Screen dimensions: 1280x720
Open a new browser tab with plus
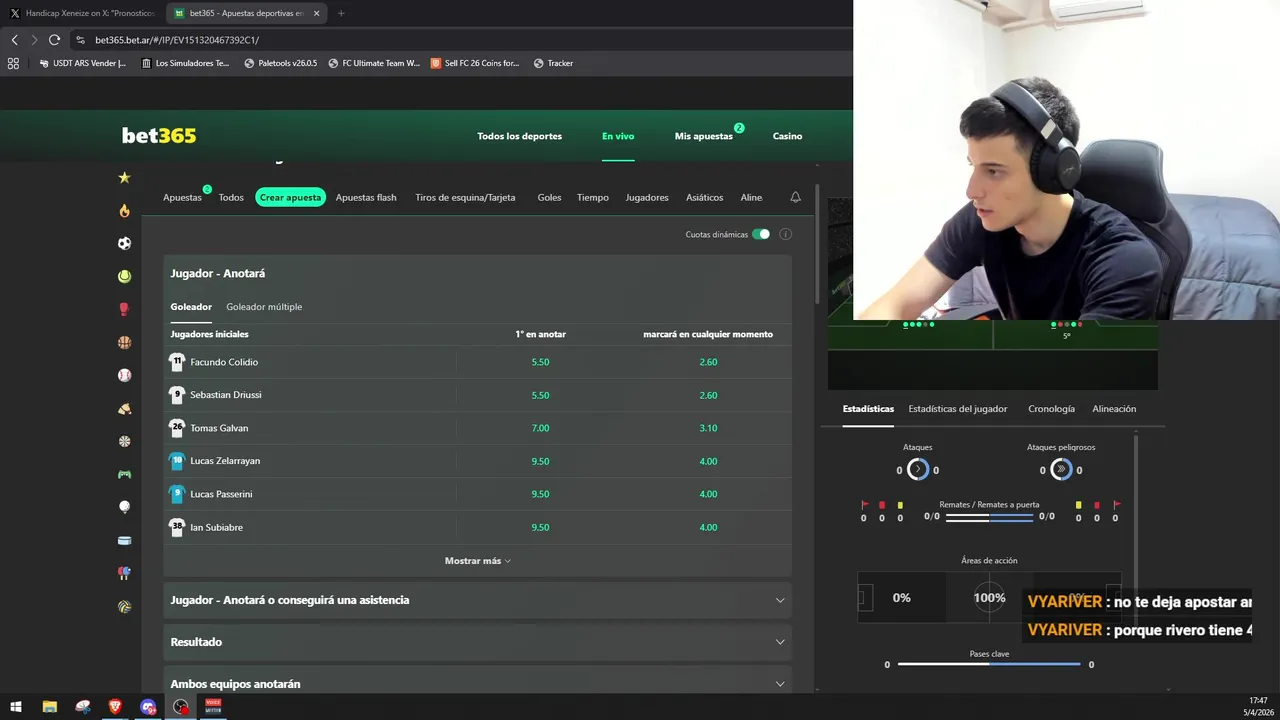tap(341, 13)
